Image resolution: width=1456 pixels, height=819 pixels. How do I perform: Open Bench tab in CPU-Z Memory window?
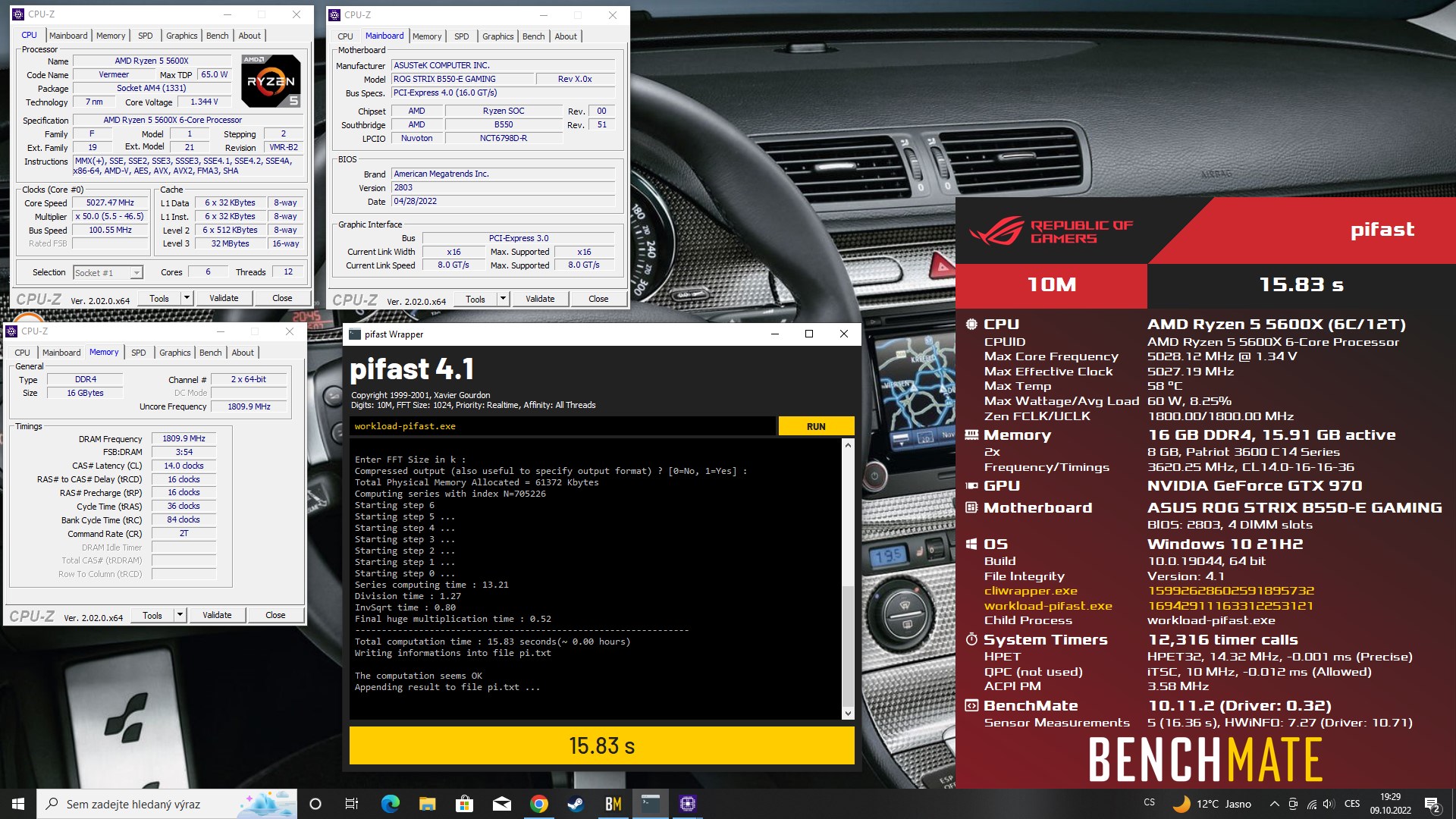pos(210,353)
